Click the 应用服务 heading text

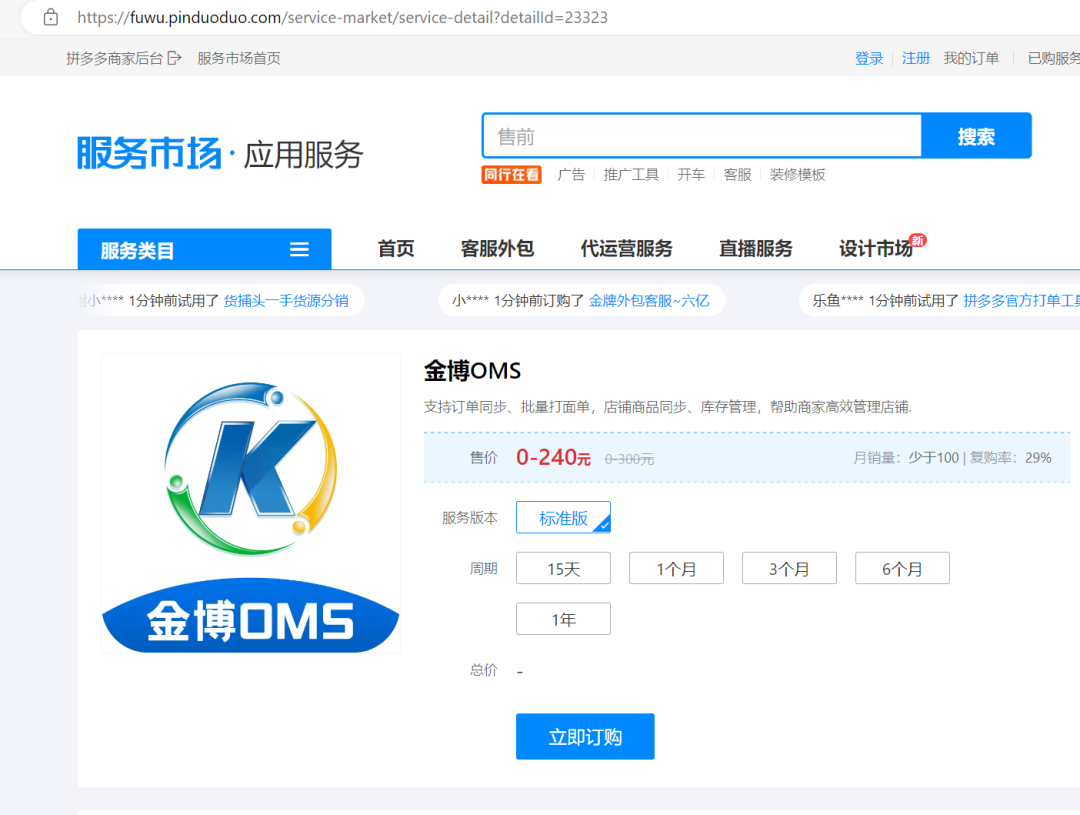(303, 154)
